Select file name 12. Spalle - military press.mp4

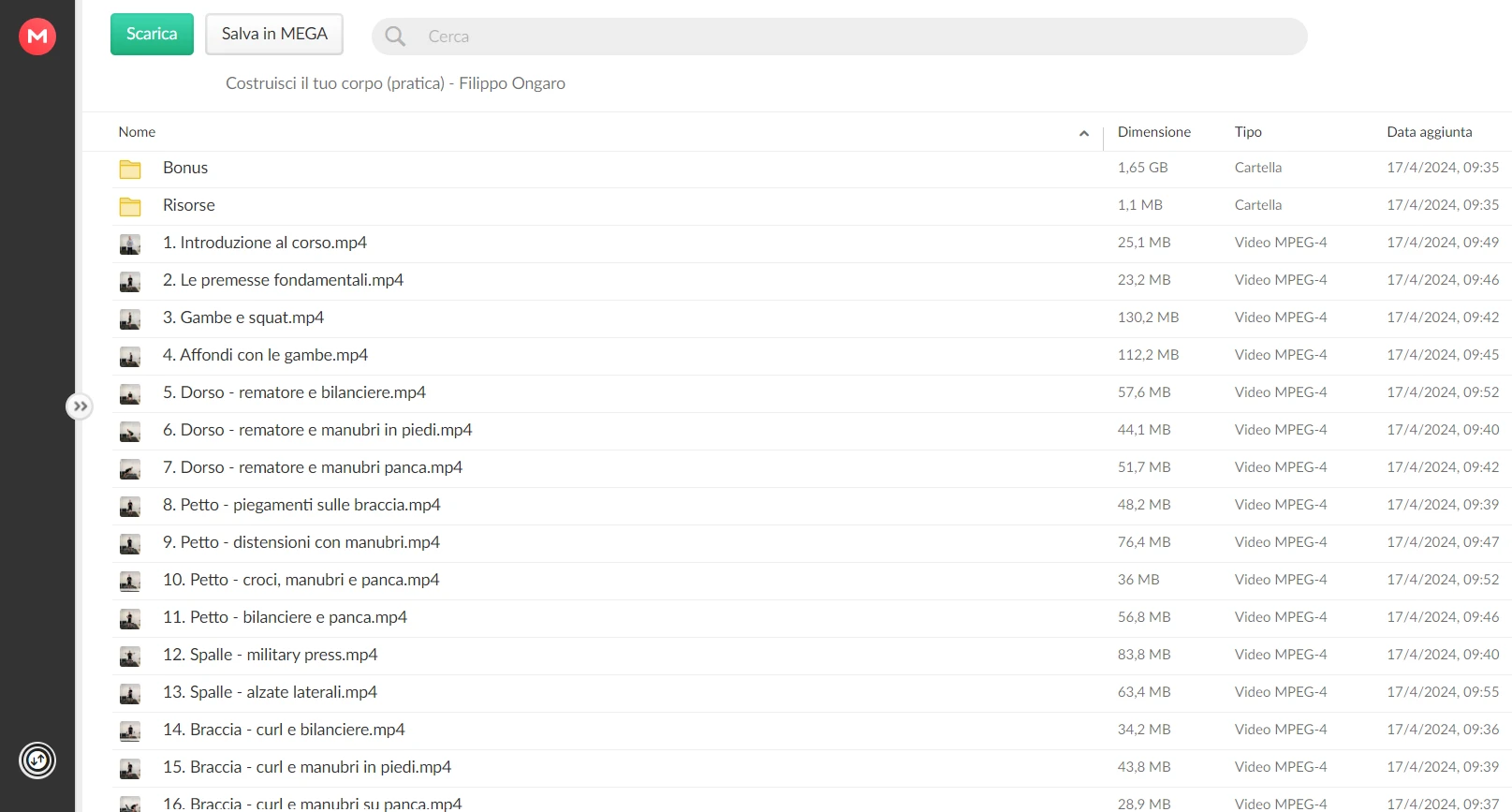click(271, 655)
